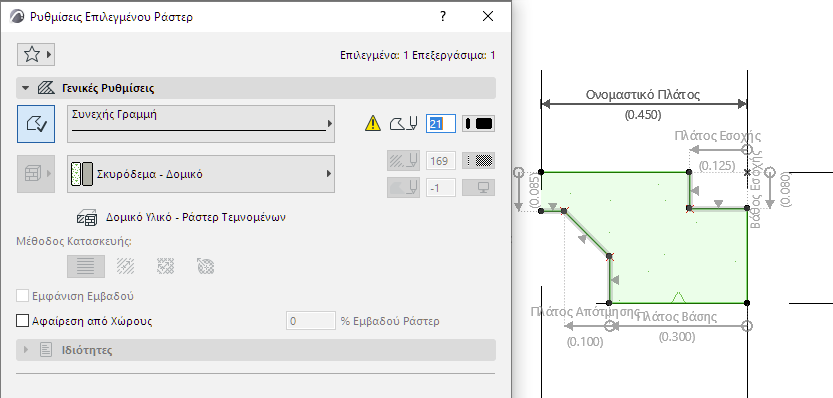Click the contour pen number field 21
833x398 pixels.
pyautogui.click(x=441, y=124)
